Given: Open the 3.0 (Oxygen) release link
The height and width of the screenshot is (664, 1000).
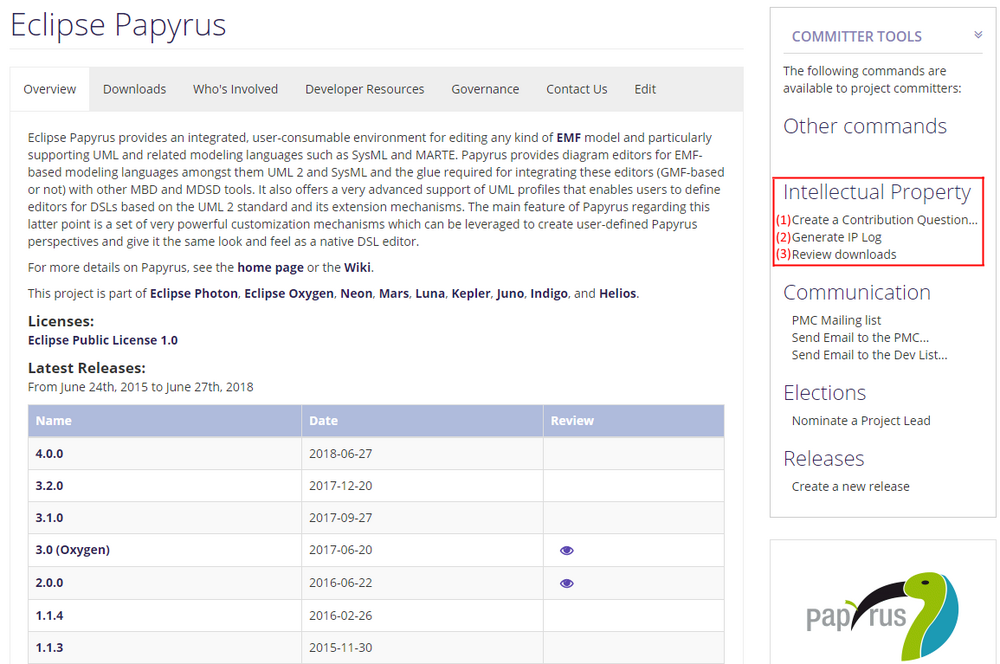Looking at the screenshot, I should [x=73, y=550].
